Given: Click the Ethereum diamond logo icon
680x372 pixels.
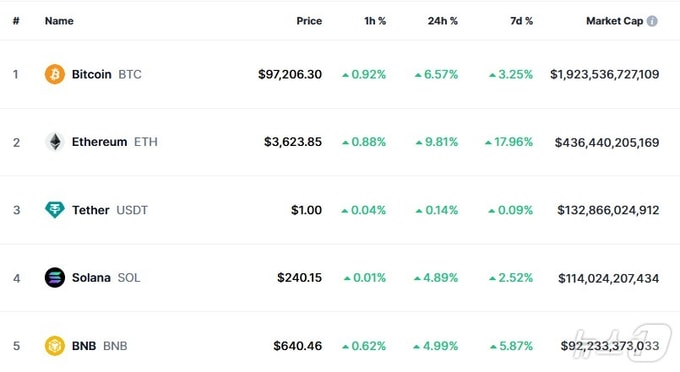Looking at the screenshot, I should (55, 142).
